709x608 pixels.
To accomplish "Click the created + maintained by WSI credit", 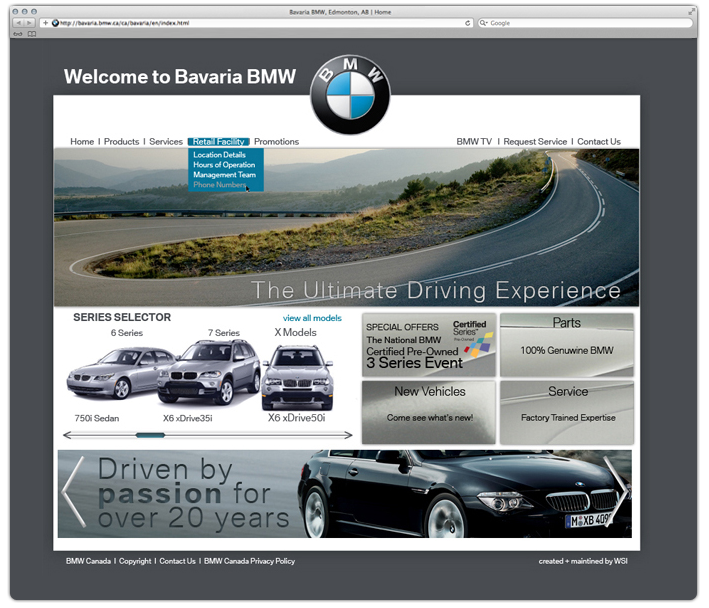I will (x=583, y=561).
